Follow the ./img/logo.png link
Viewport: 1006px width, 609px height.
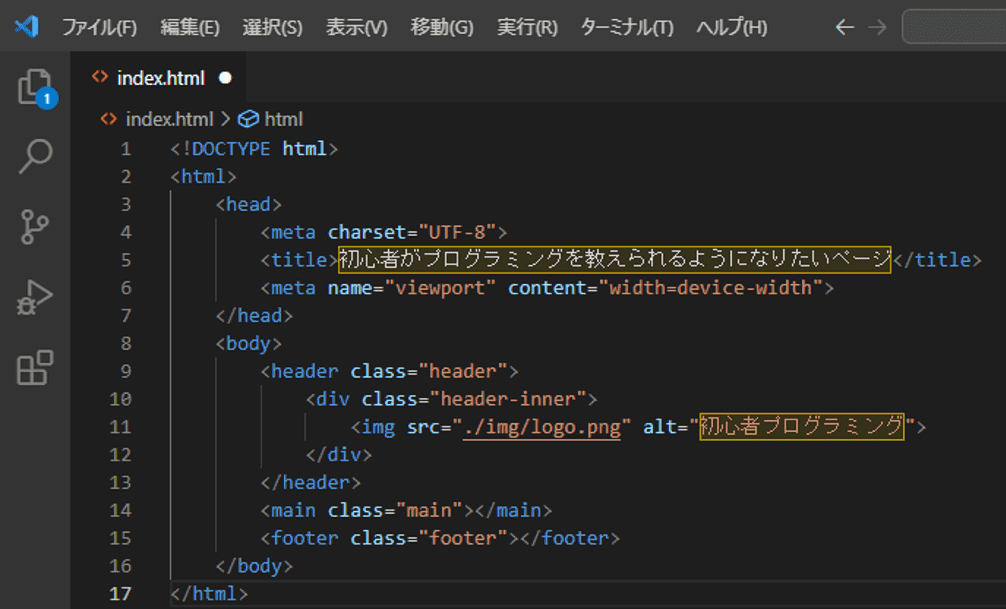pyautogui.click(x=542, y=427)
